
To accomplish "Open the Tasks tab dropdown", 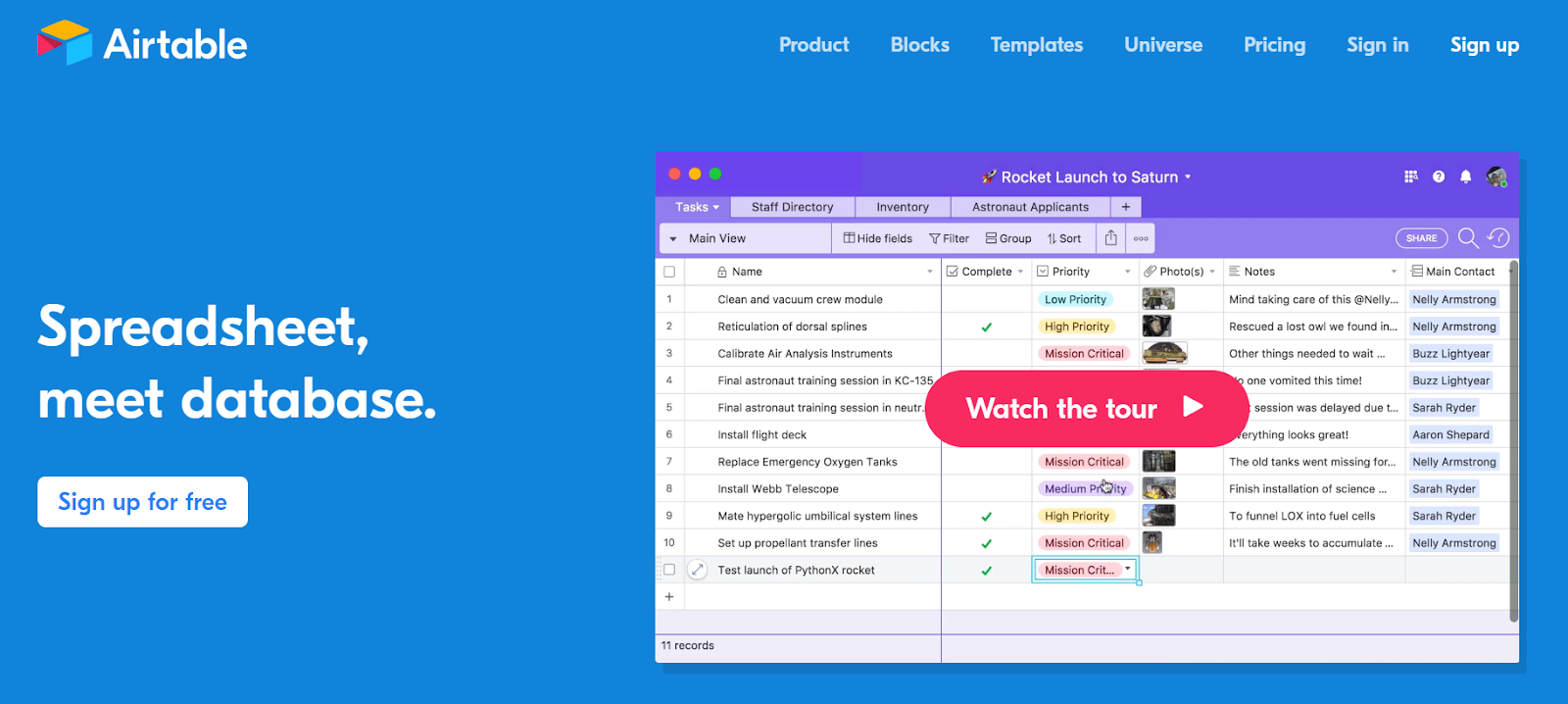I will [x=716, y=208].
